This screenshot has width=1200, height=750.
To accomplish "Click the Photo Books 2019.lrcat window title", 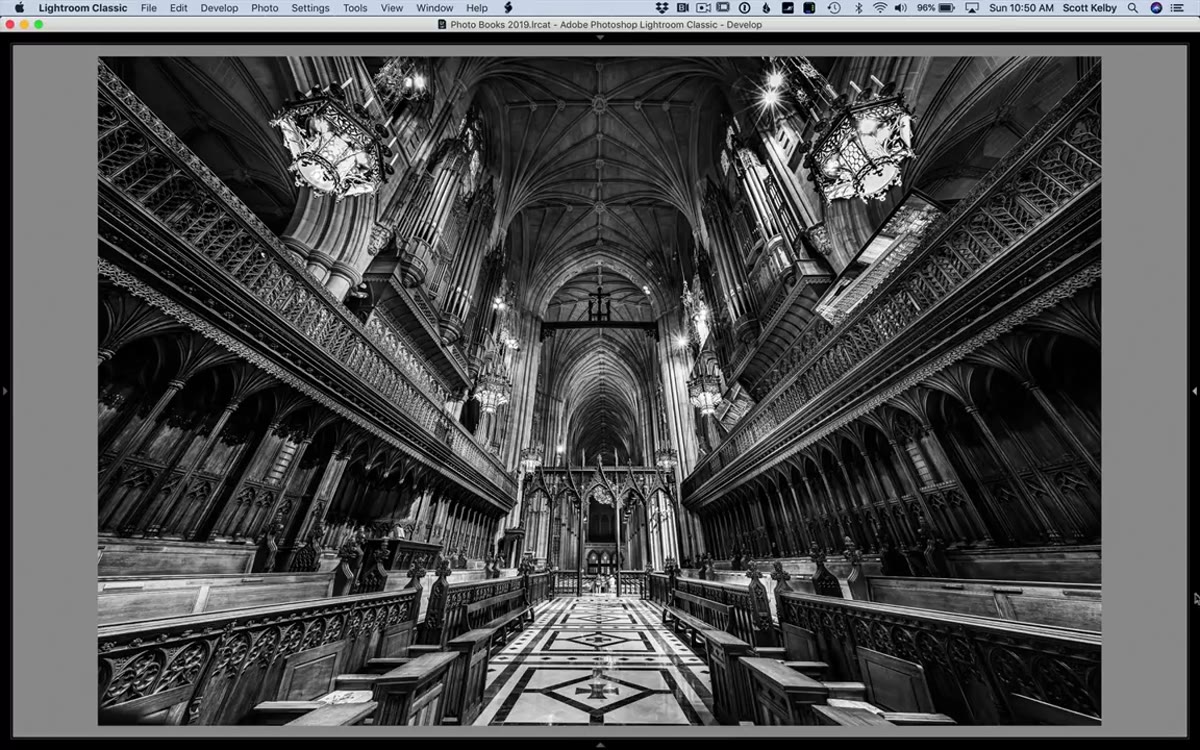I will click(x=606, y=24).
